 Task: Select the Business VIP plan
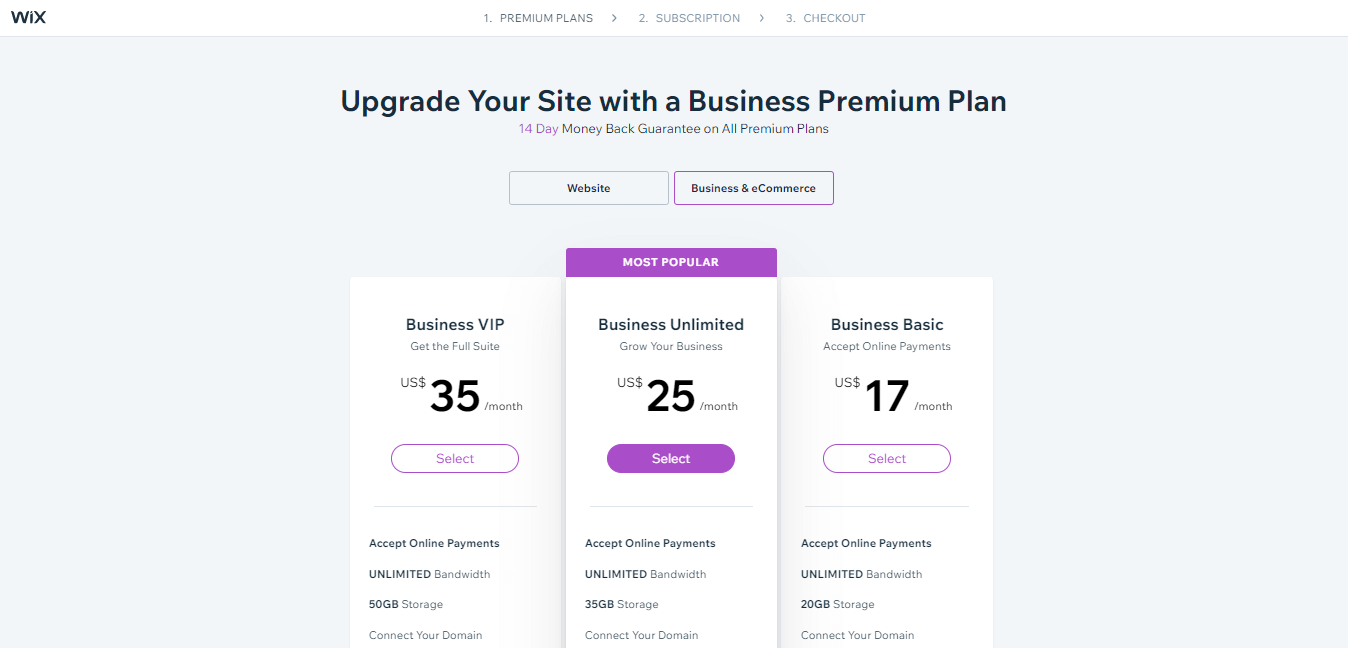click(x=454, y=458)
